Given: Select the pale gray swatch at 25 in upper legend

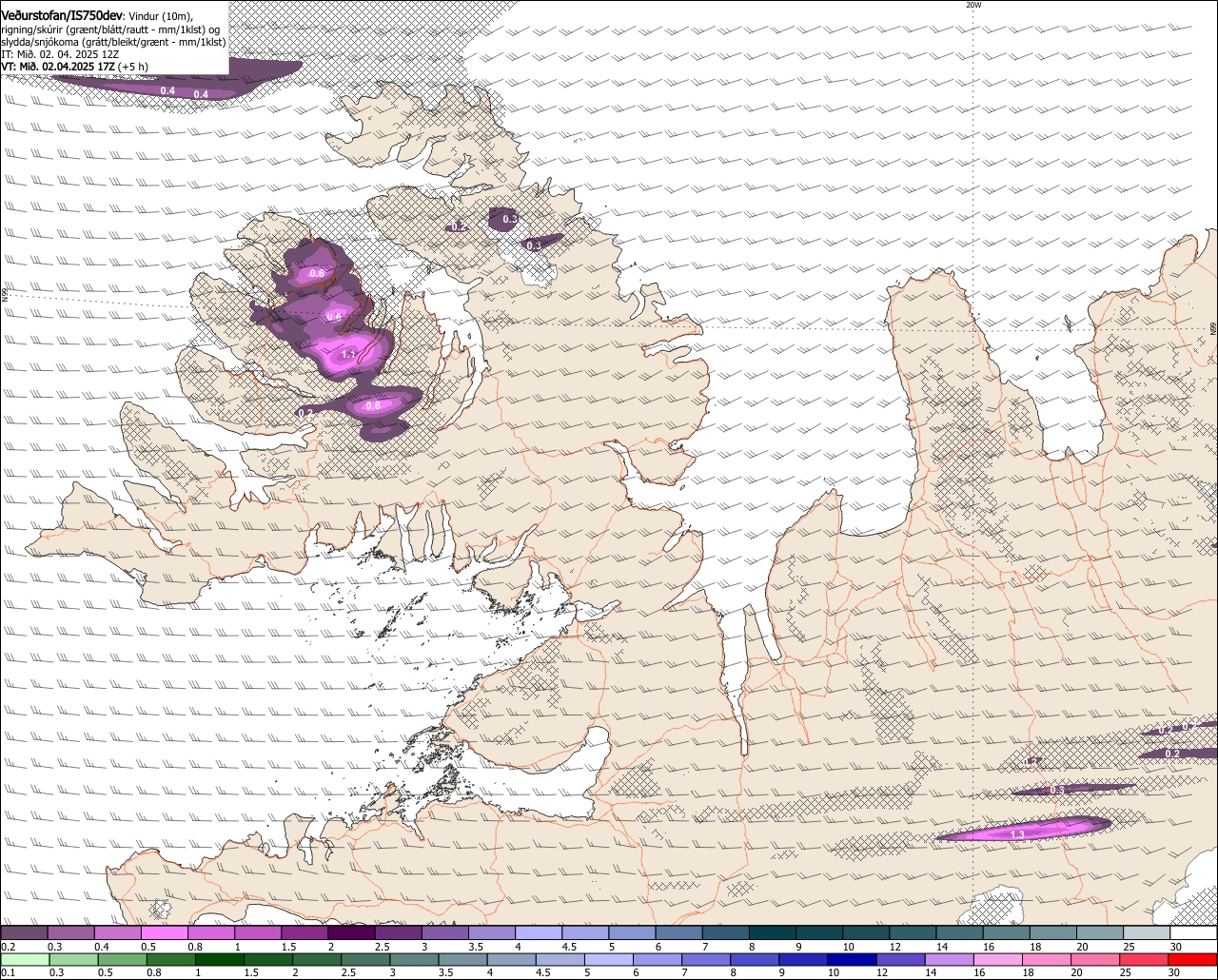Looking at the screenshot, I should click(x=1148, y=933).
